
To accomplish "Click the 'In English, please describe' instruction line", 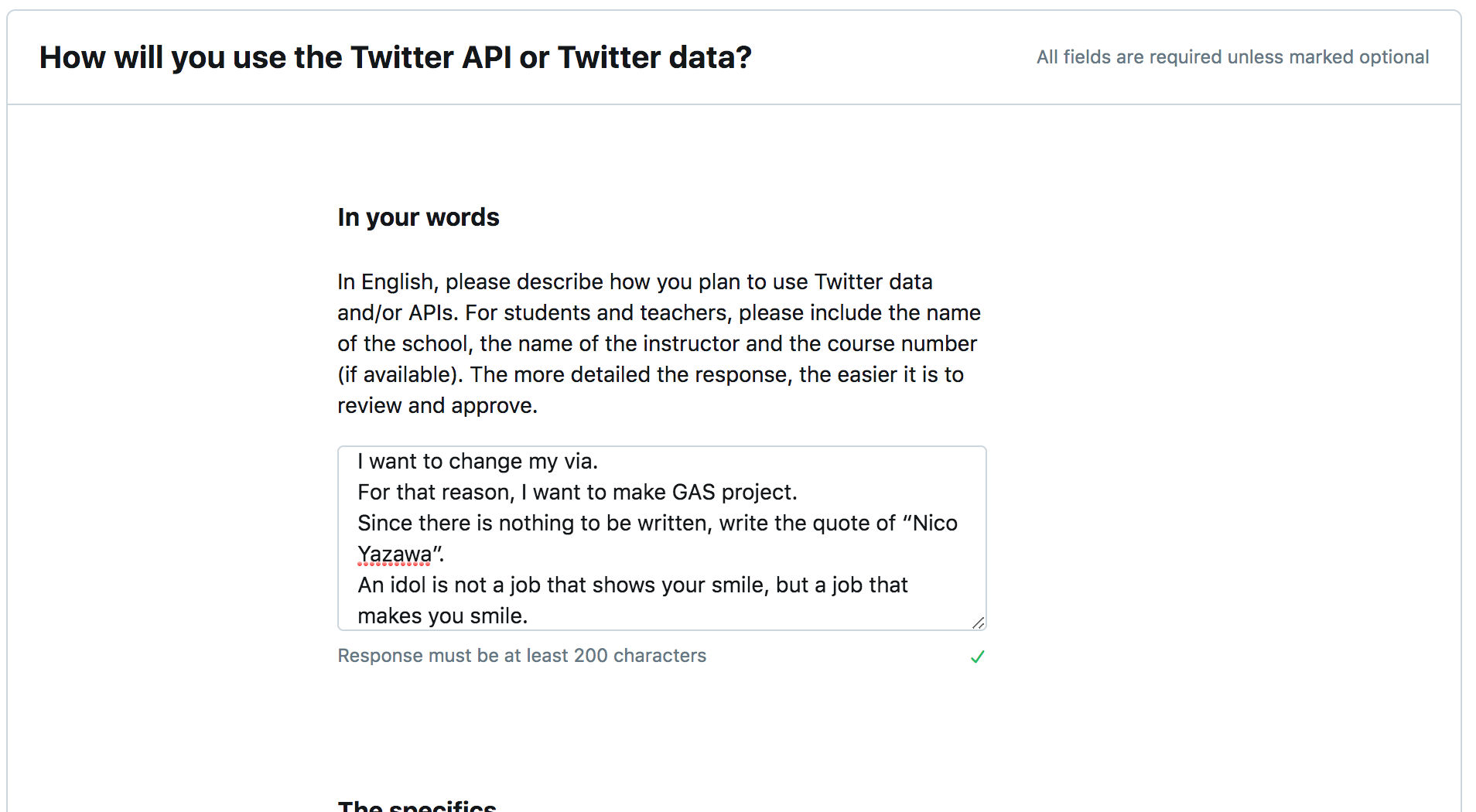I will pos(634,282).
